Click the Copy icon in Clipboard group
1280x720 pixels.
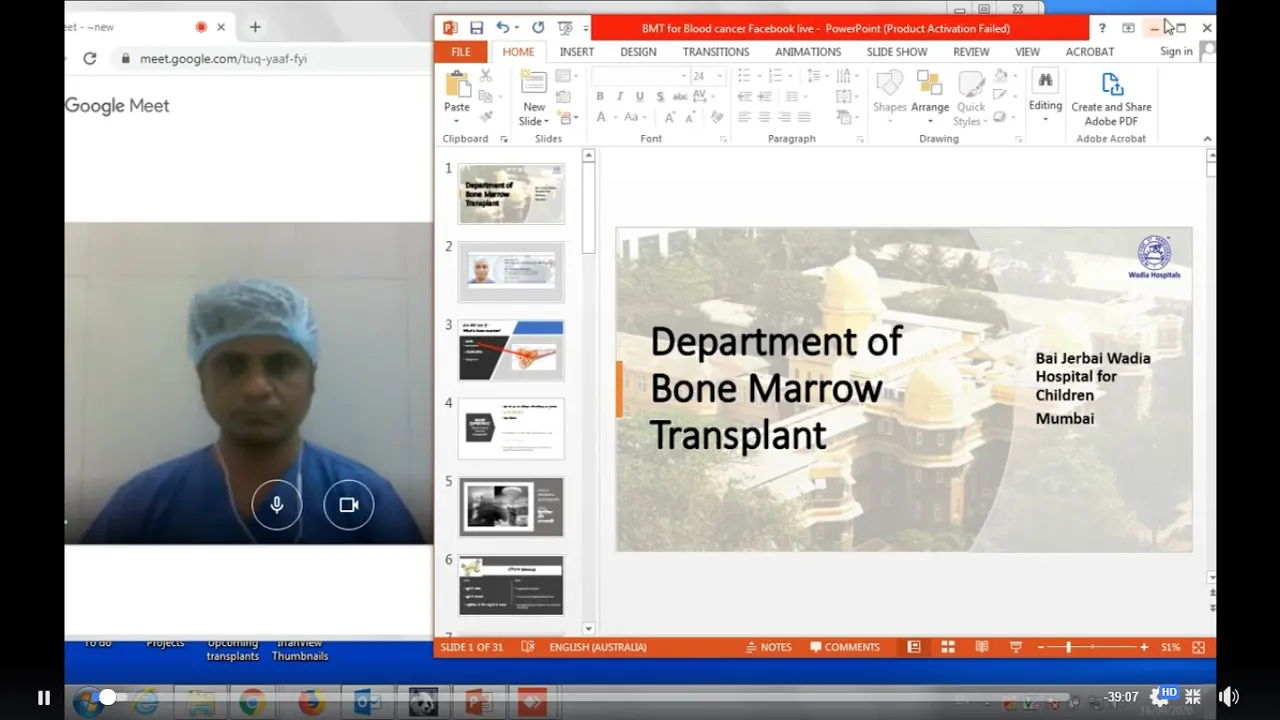click(x=485, y=96)
